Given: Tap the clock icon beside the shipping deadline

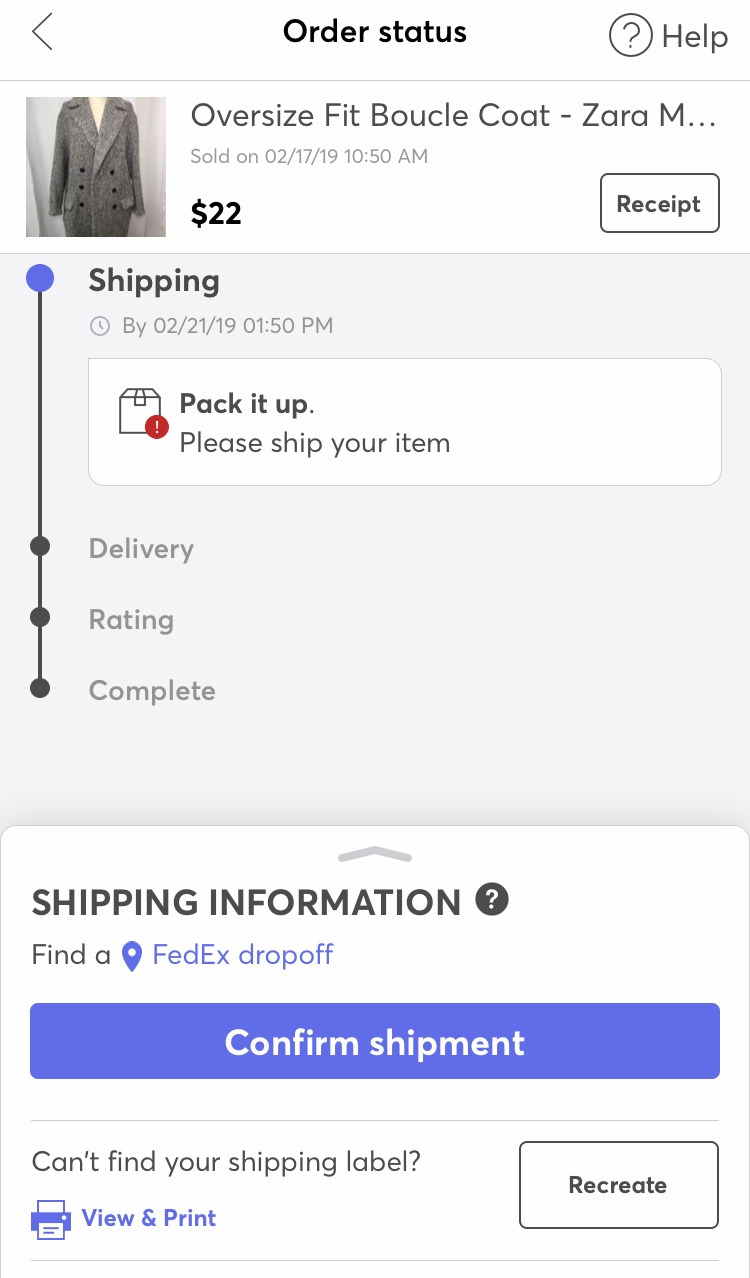Looking at the screenshot, I should click(x=99, y=326).
